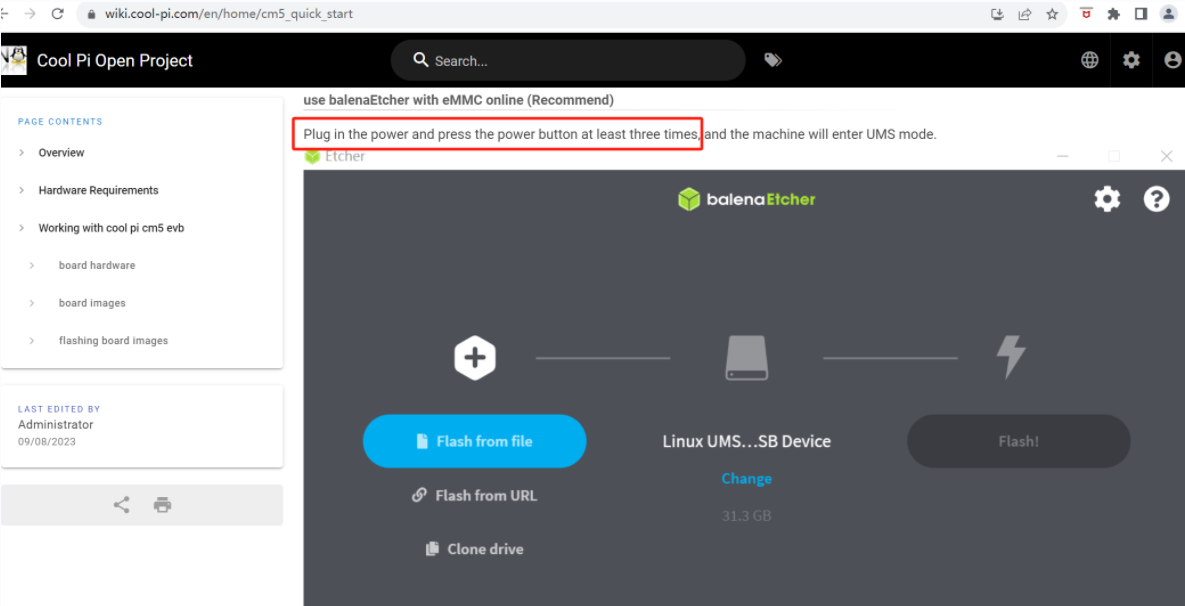1185x606 pixels.
Task: Choose Clone drive option
Action: [x=475, y=549]
